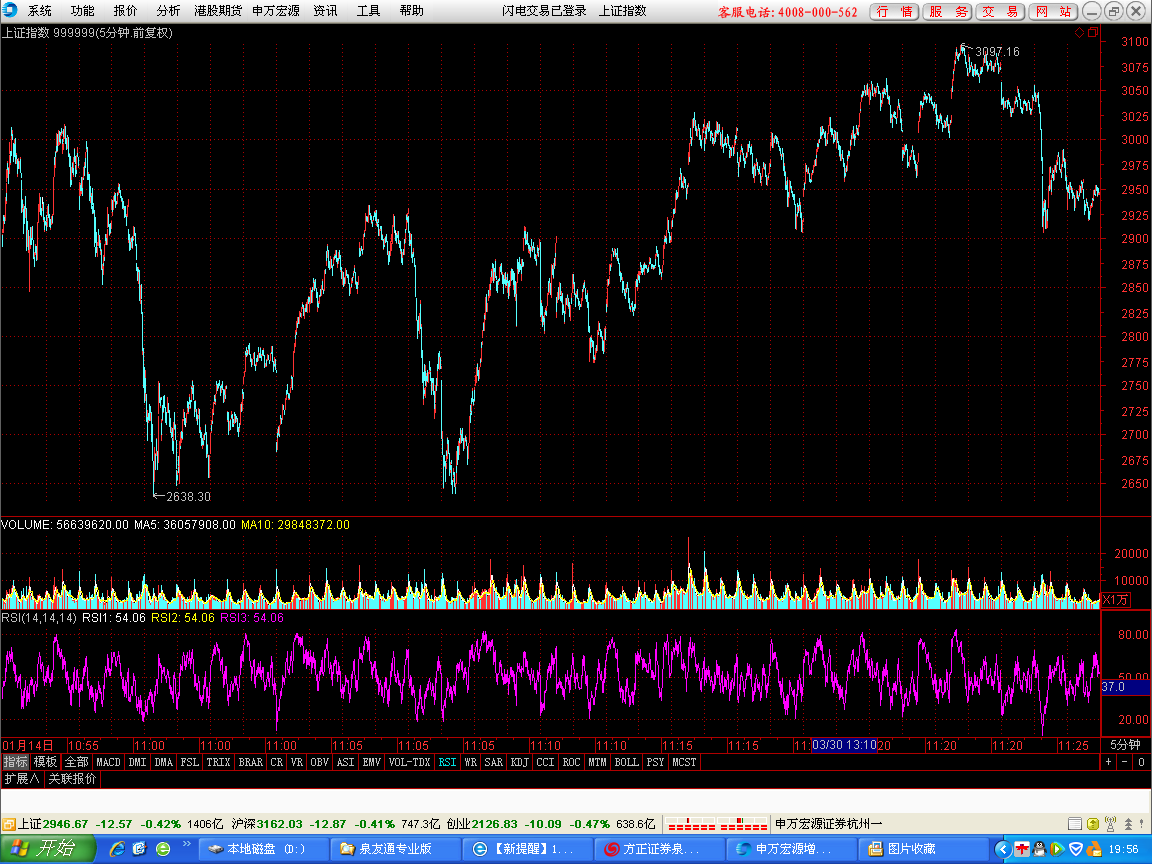Viewport: 1152px width, 864px height.
Task: Click the antenna signal icon in status bar
Action: 1110,824
